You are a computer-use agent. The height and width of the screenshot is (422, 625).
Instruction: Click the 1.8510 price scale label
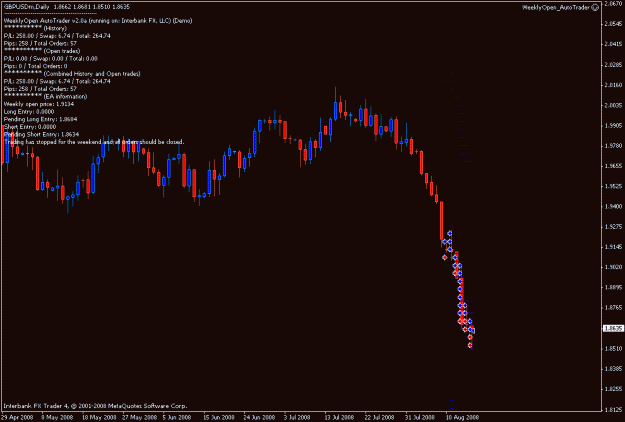point(613,348)
